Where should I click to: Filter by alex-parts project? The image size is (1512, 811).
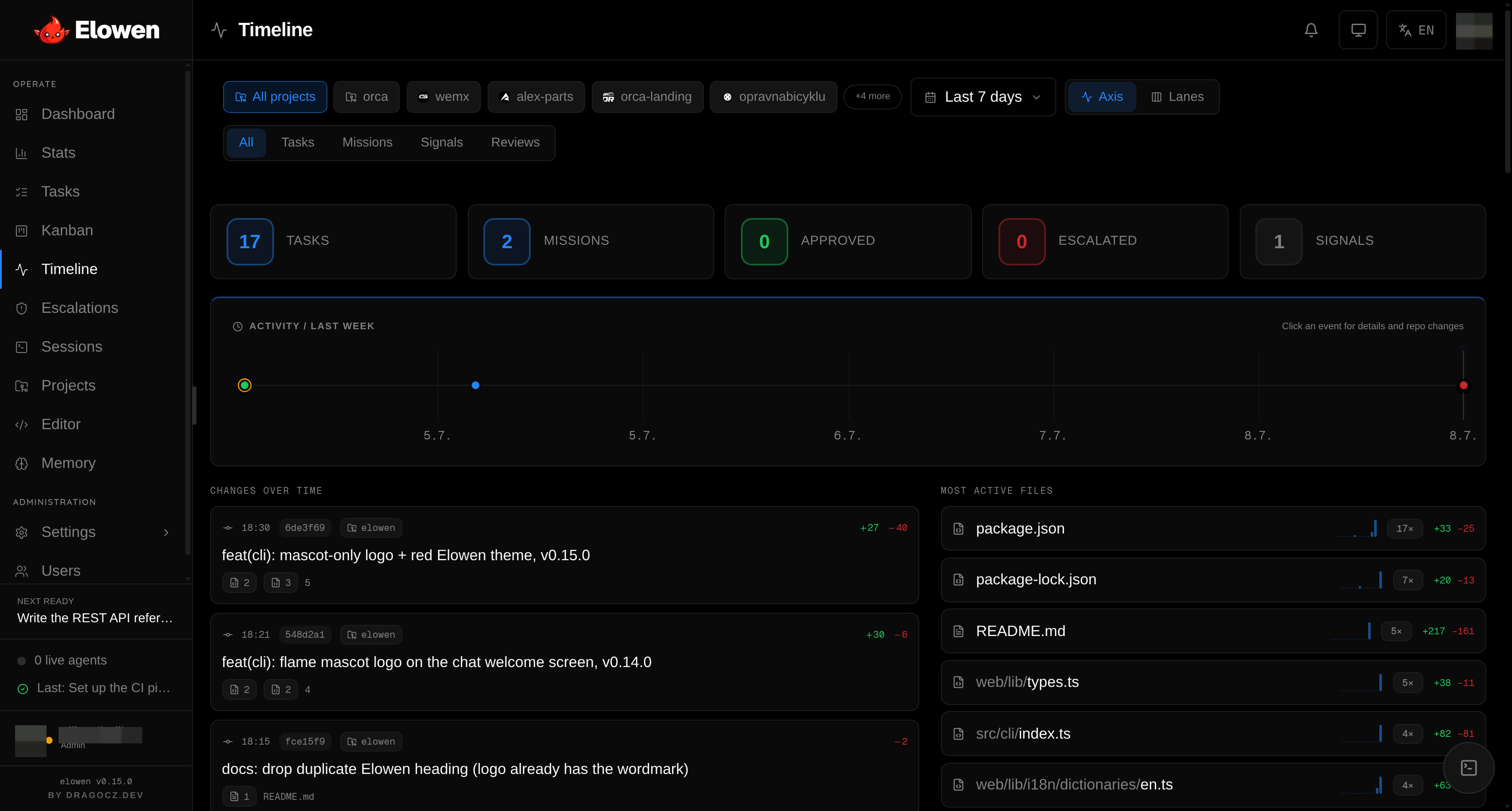coord(536,97)
